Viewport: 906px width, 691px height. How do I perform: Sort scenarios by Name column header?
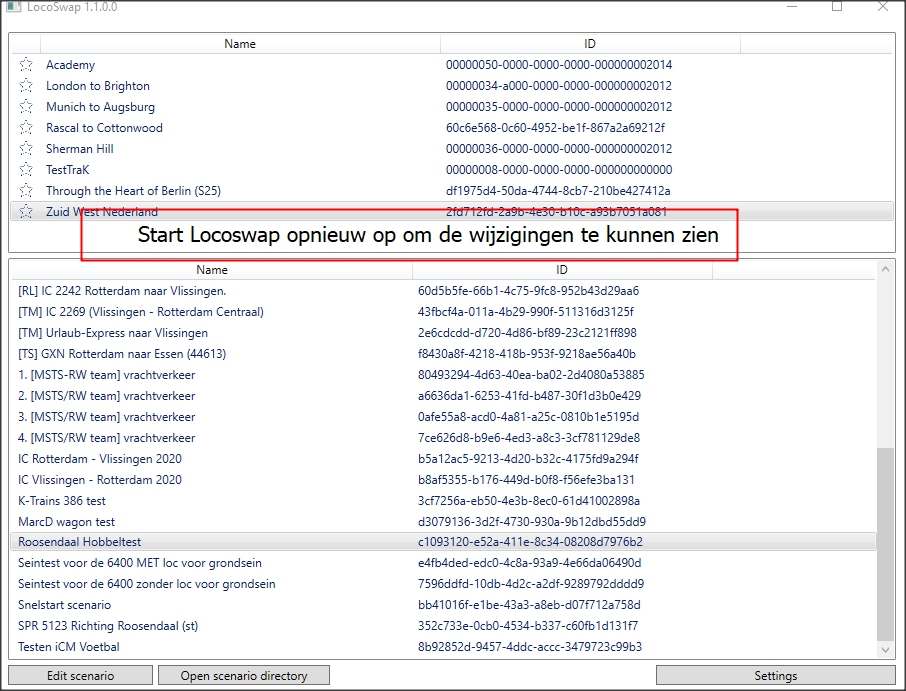(212, 270)
